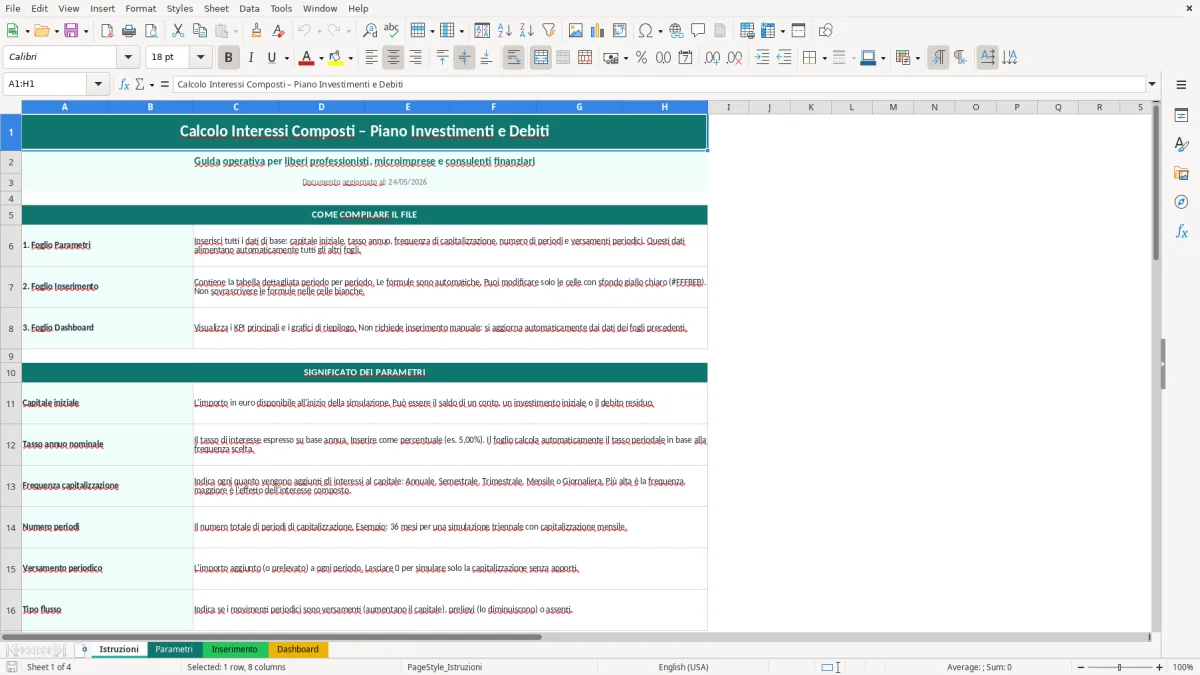
Task: Toggle Italic formatting
Action: coord(250,58)
